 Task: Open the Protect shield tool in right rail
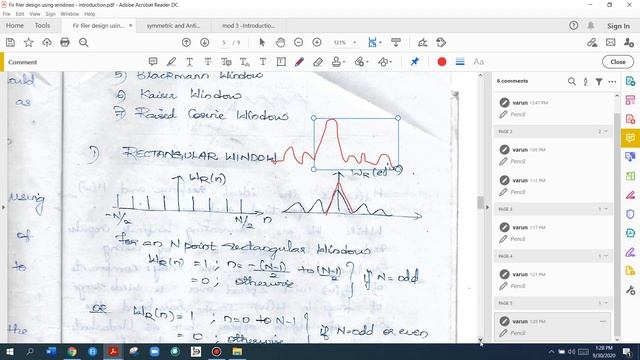[630, 214]
